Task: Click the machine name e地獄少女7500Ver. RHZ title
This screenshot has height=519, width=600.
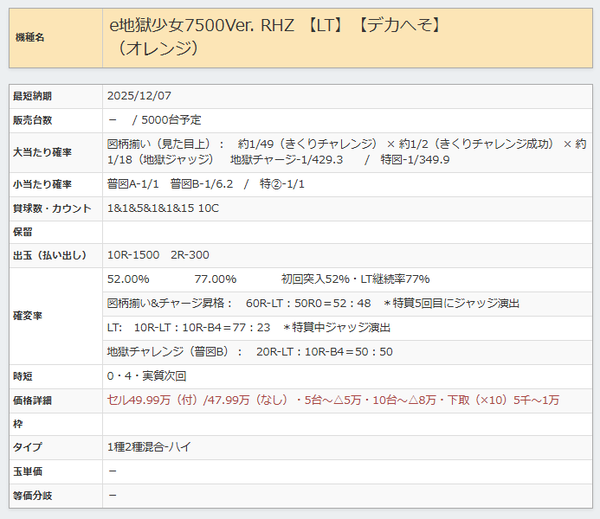Action: click(x=276, y=37)
